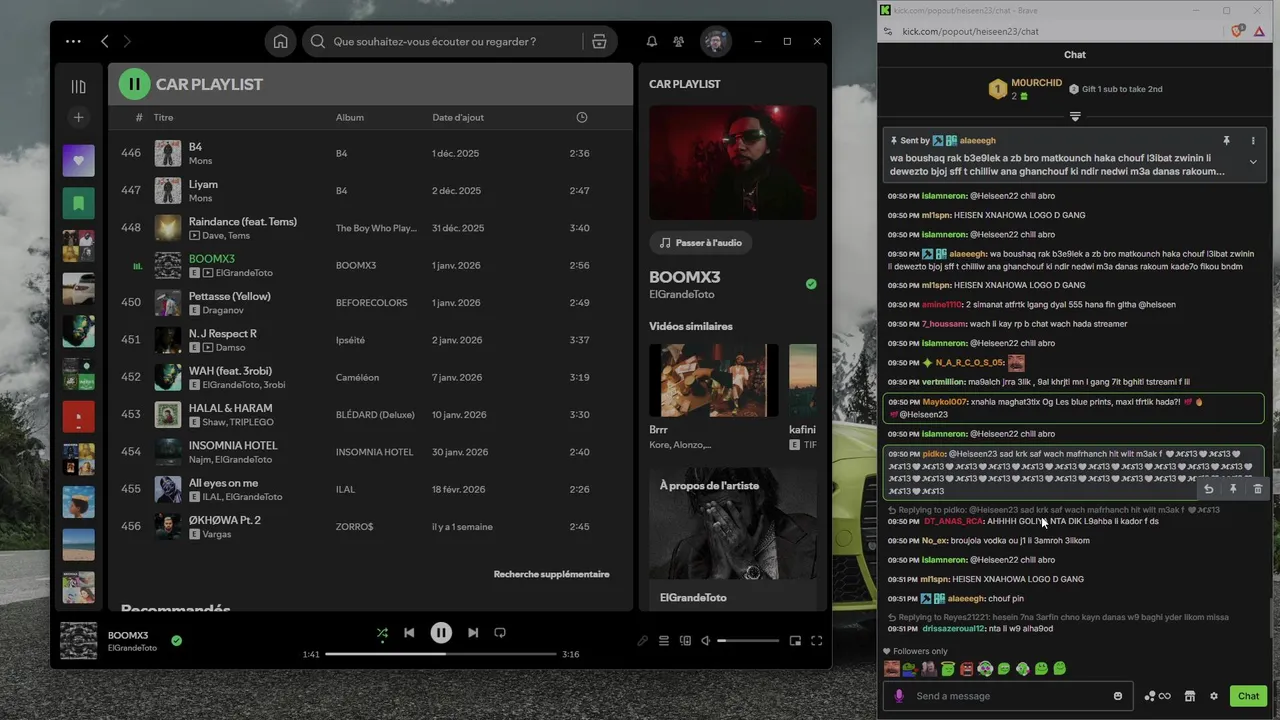The height and width of the screenshot is (720, 1280).
Task: Toggle shuffle in the player controls
Action: [382, 633]
